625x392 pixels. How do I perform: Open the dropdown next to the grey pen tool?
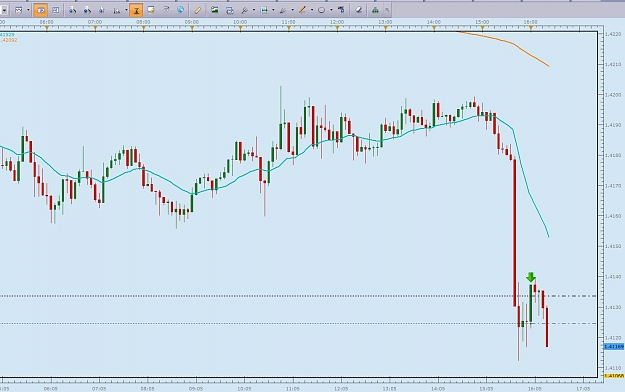pos(293,10)
